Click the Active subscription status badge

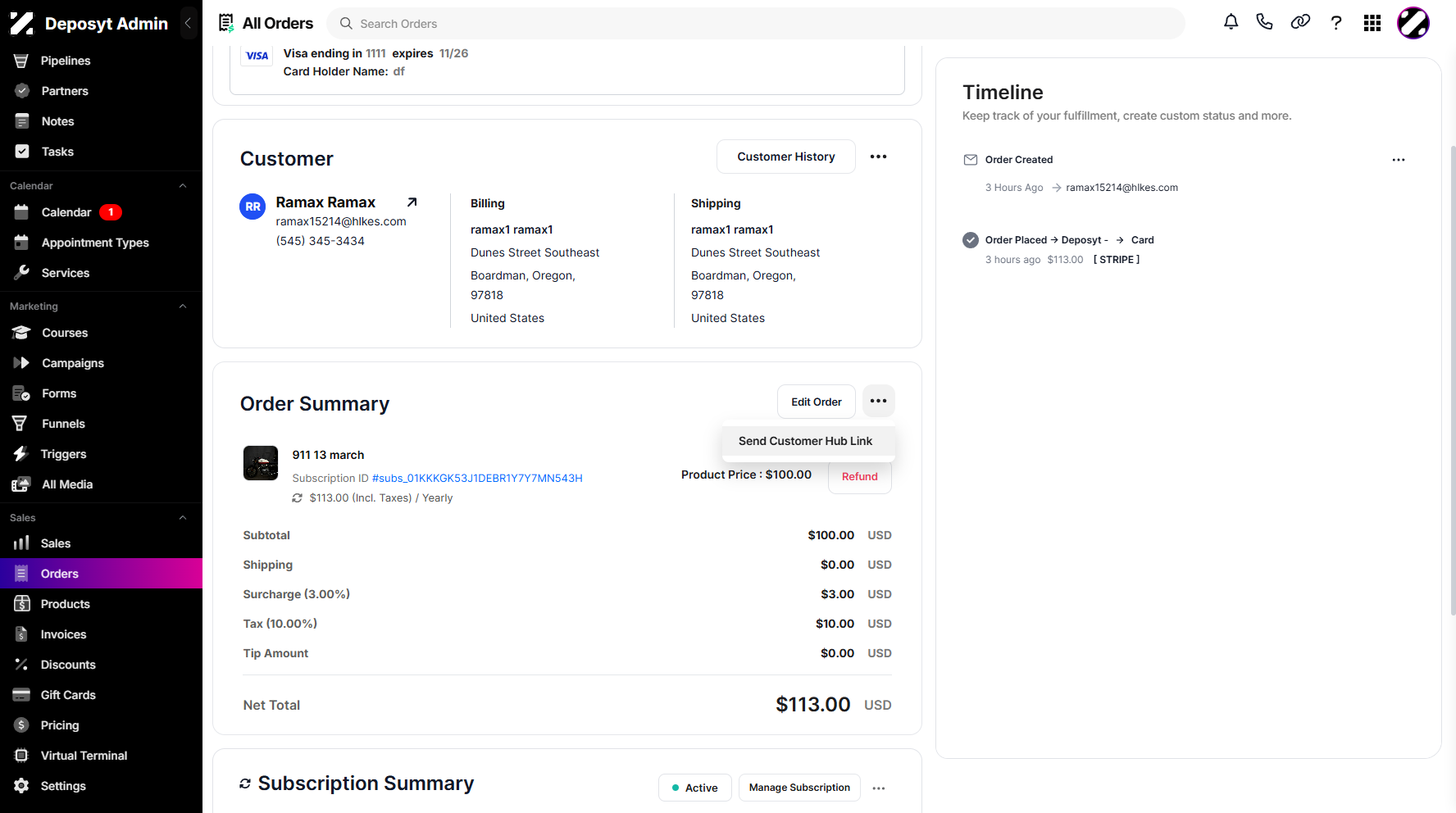(x=694, y=788)
